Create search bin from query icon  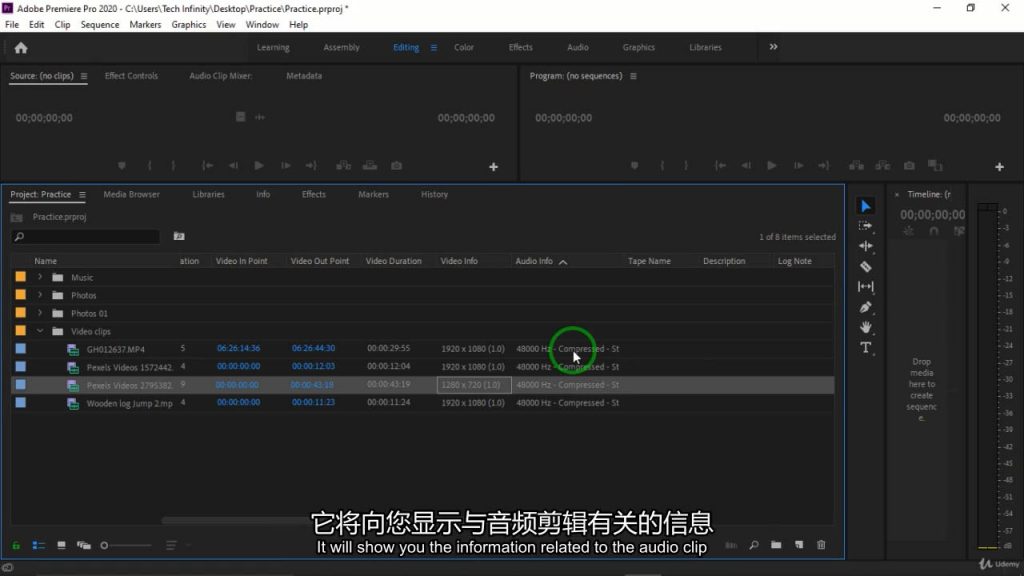point(179,236)
